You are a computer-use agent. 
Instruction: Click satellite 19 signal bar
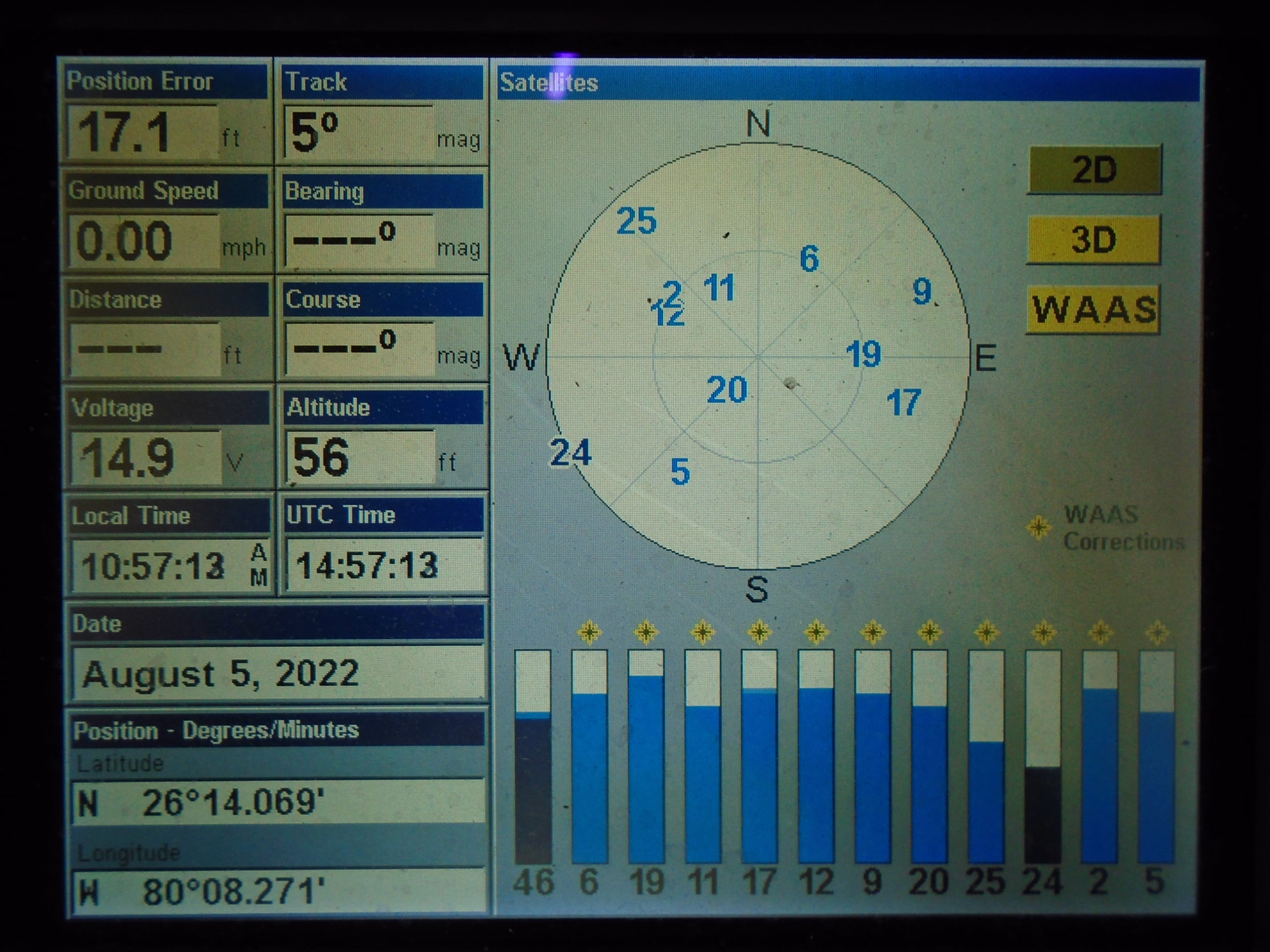coord(646,756)
